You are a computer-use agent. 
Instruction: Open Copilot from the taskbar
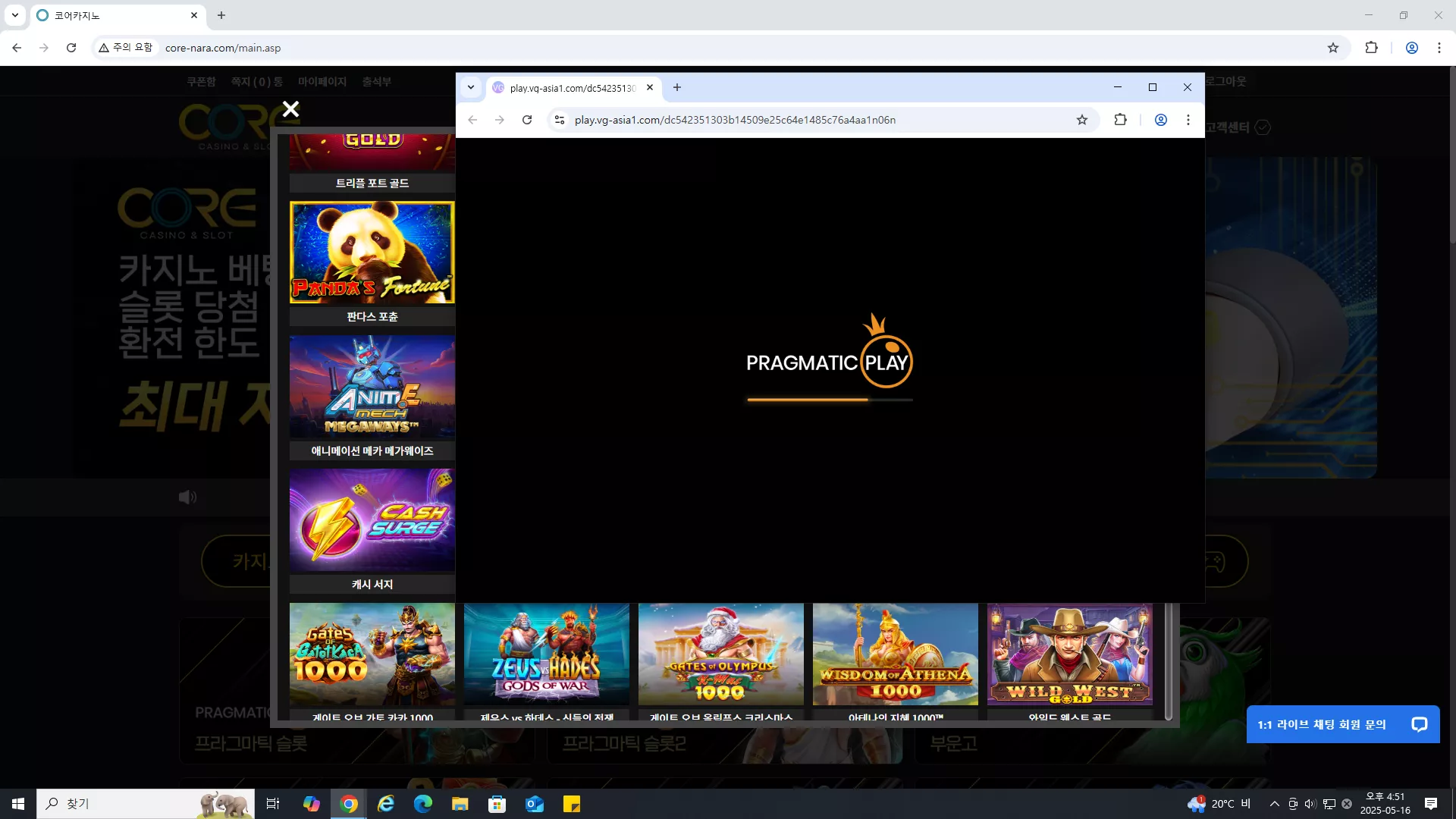tap(312, 804)
